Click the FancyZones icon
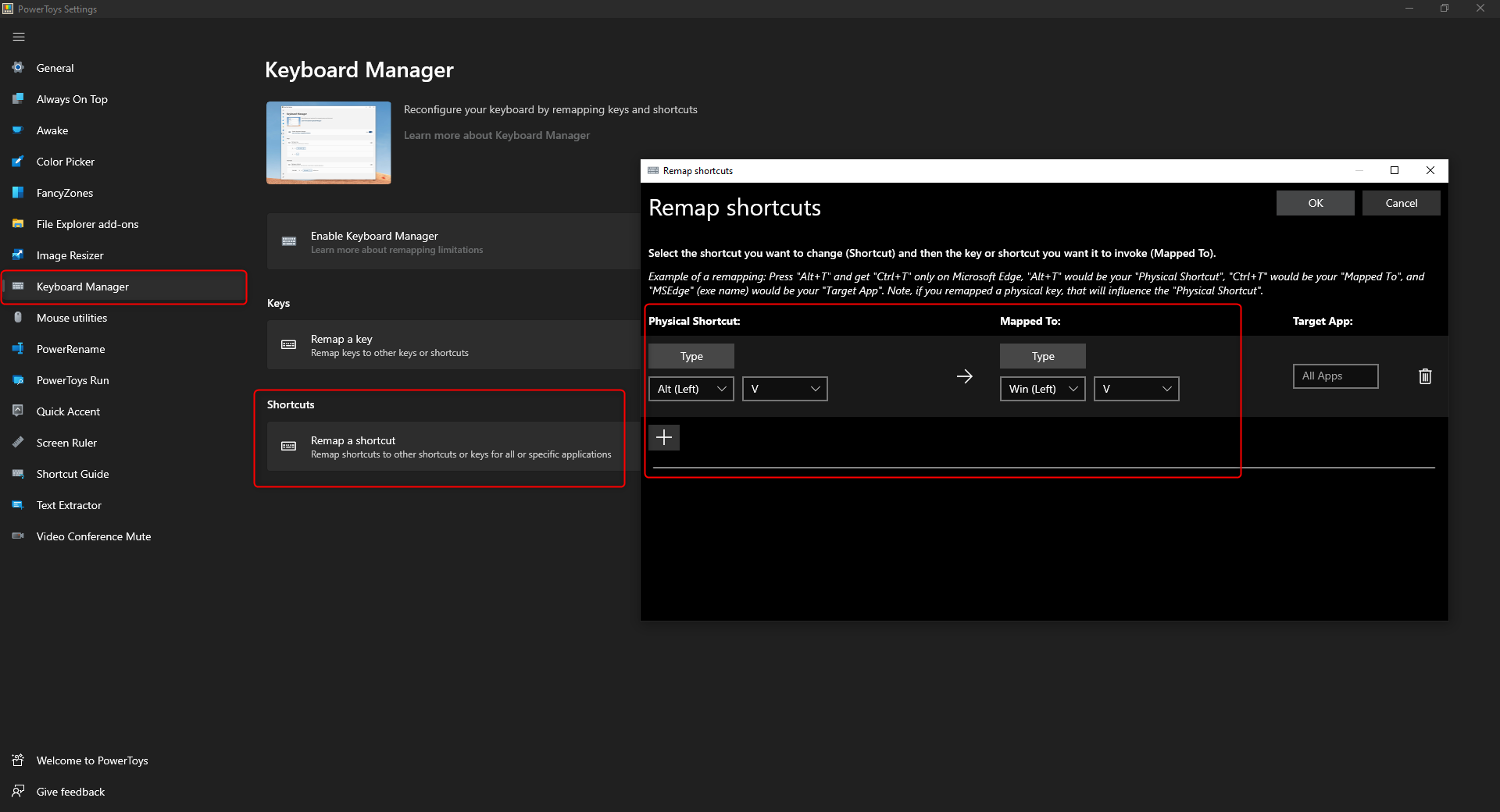Screen dimensions: 1500x812 click(x=18, y=193)
